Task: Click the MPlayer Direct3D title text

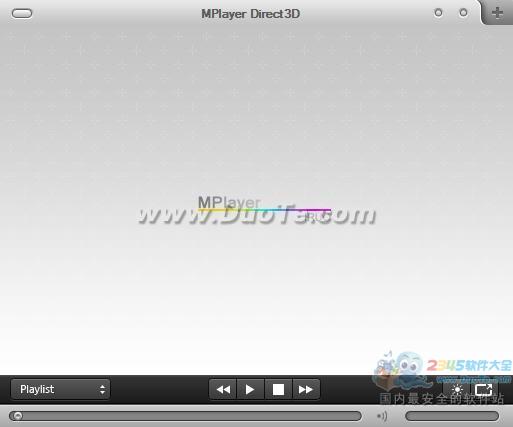Action: tap(251, 14)
